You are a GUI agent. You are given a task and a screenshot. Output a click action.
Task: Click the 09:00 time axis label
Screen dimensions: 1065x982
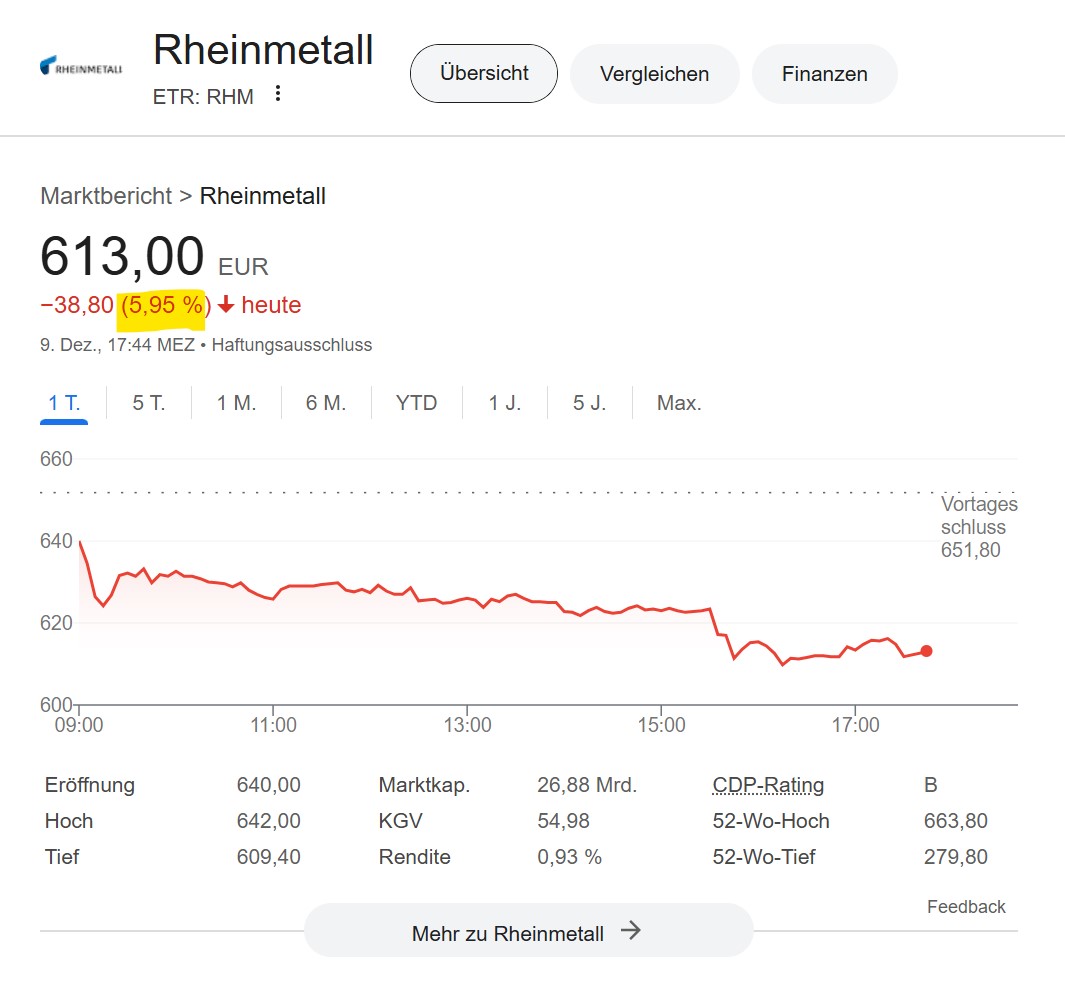point(79,725)
